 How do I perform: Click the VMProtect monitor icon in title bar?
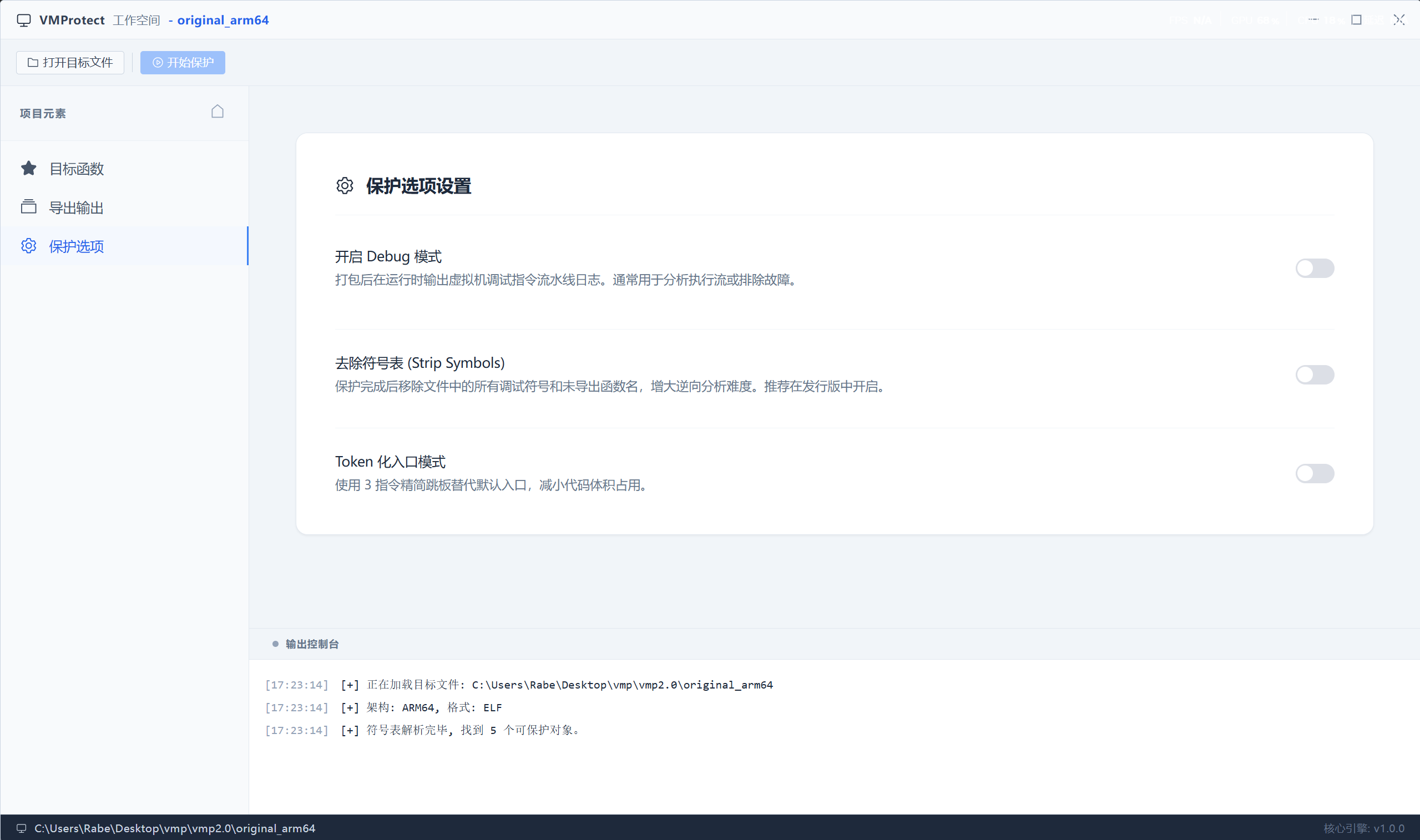point(24,21)
